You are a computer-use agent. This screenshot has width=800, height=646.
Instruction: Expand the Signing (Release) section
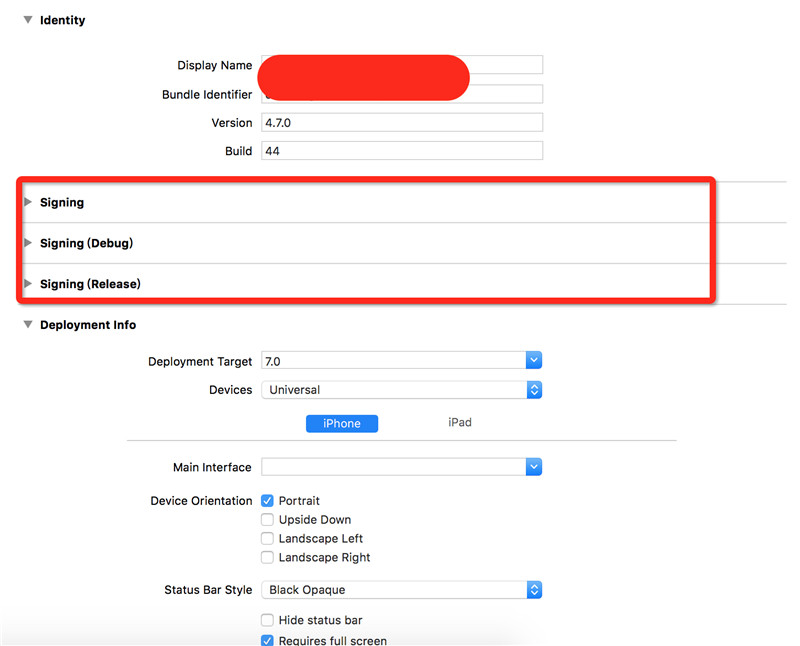point(28,284)
